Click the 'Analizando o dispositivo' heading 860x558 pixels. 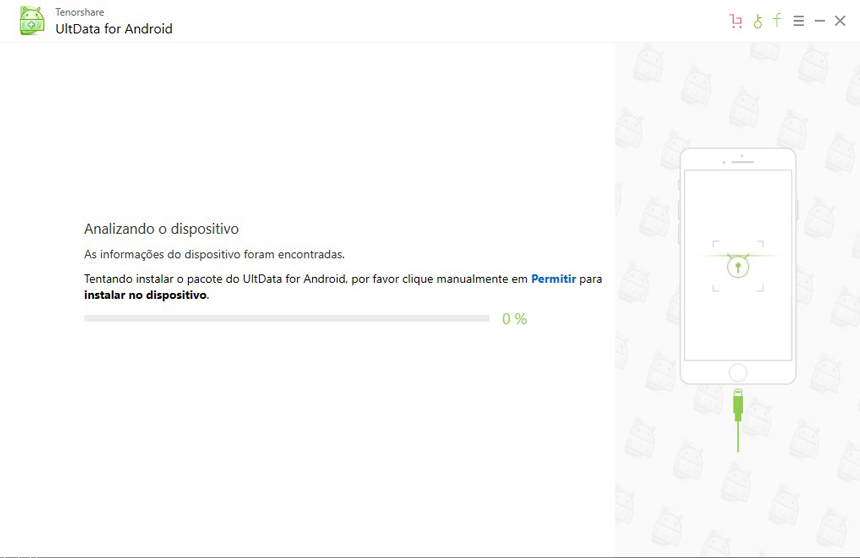click(161, 229)
